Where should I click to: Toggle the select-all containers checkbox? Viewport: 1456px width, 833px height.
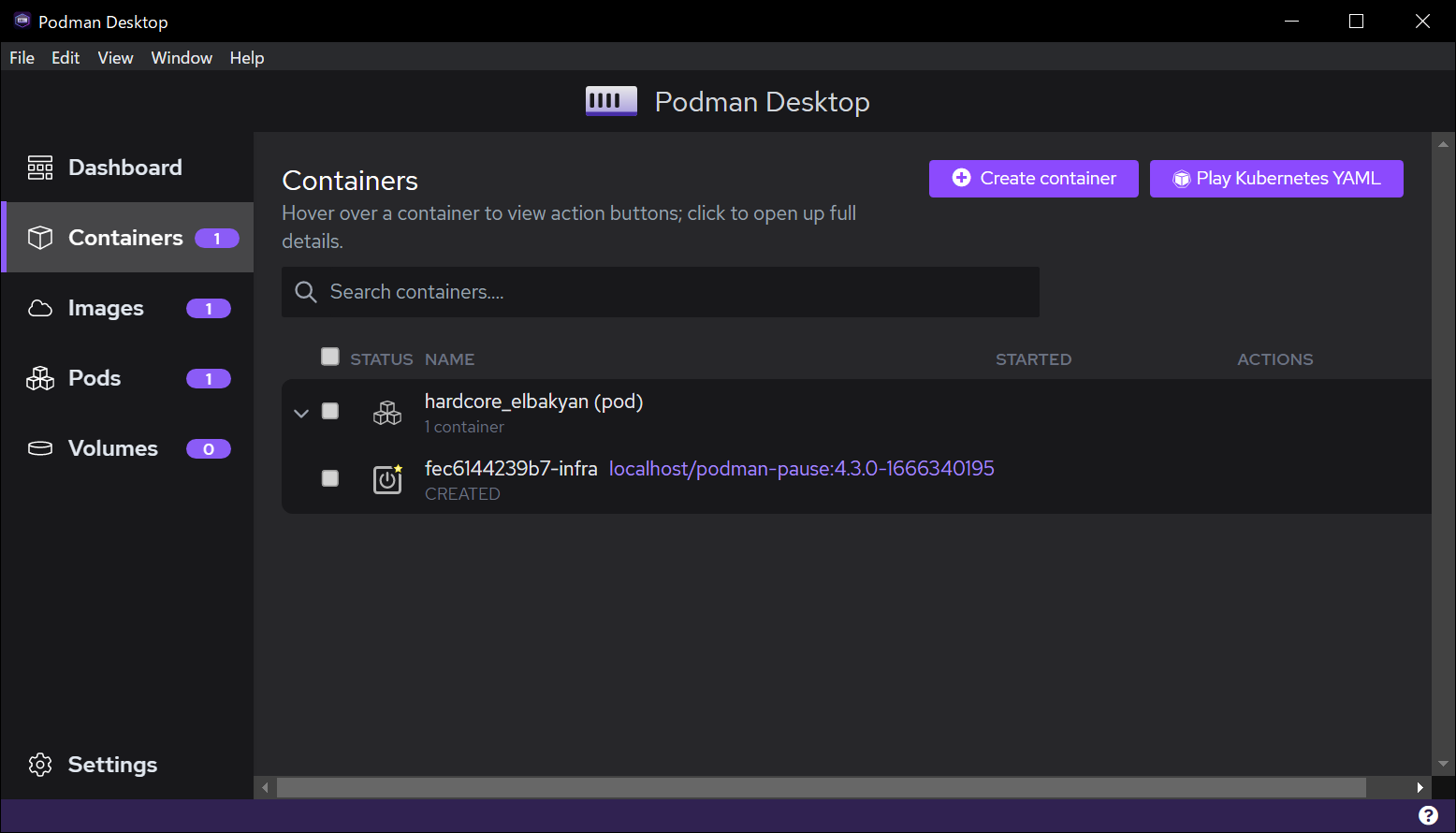pos(330,357)
